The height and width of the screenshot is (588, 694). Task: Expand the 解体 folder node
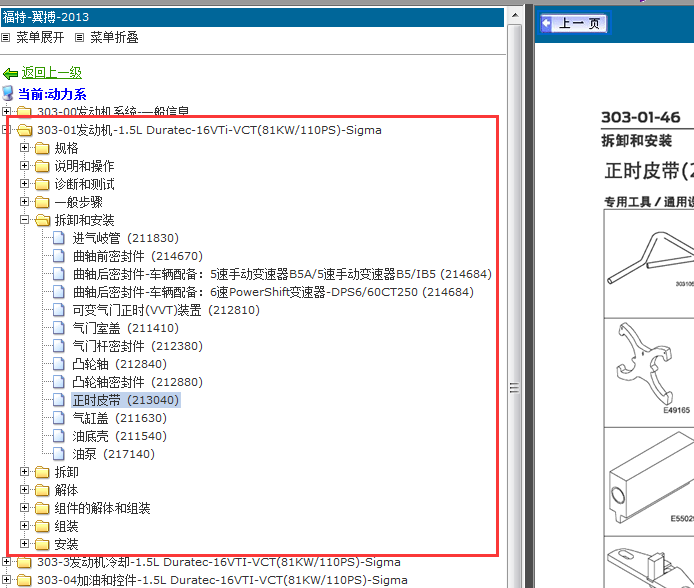point(24,490)
